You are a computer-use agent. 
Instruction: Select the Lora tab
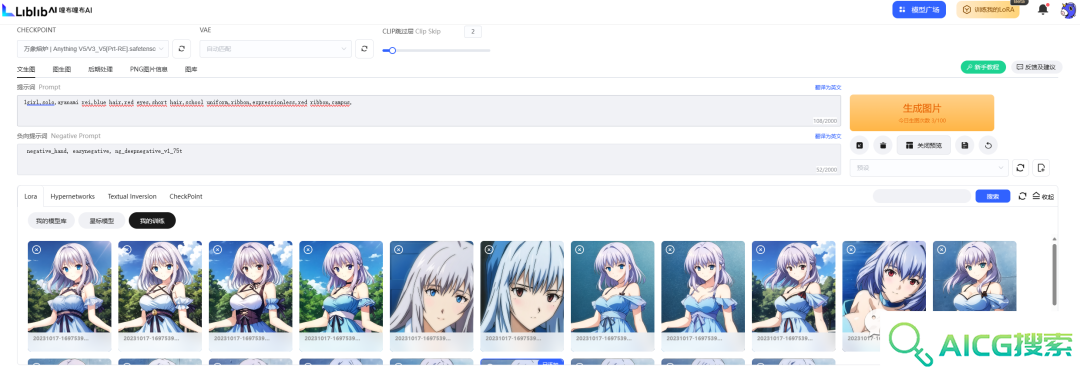[x=30, y=196]
